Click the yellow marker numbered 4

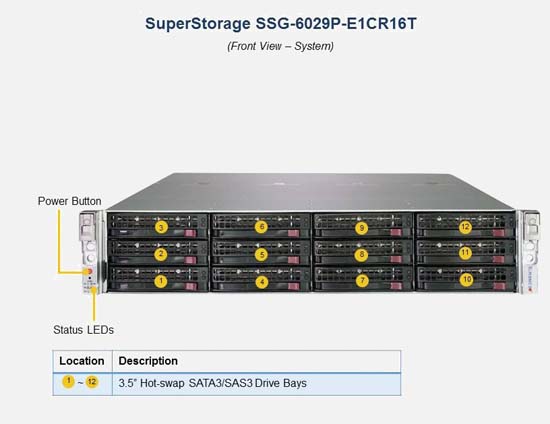[262, 282]
